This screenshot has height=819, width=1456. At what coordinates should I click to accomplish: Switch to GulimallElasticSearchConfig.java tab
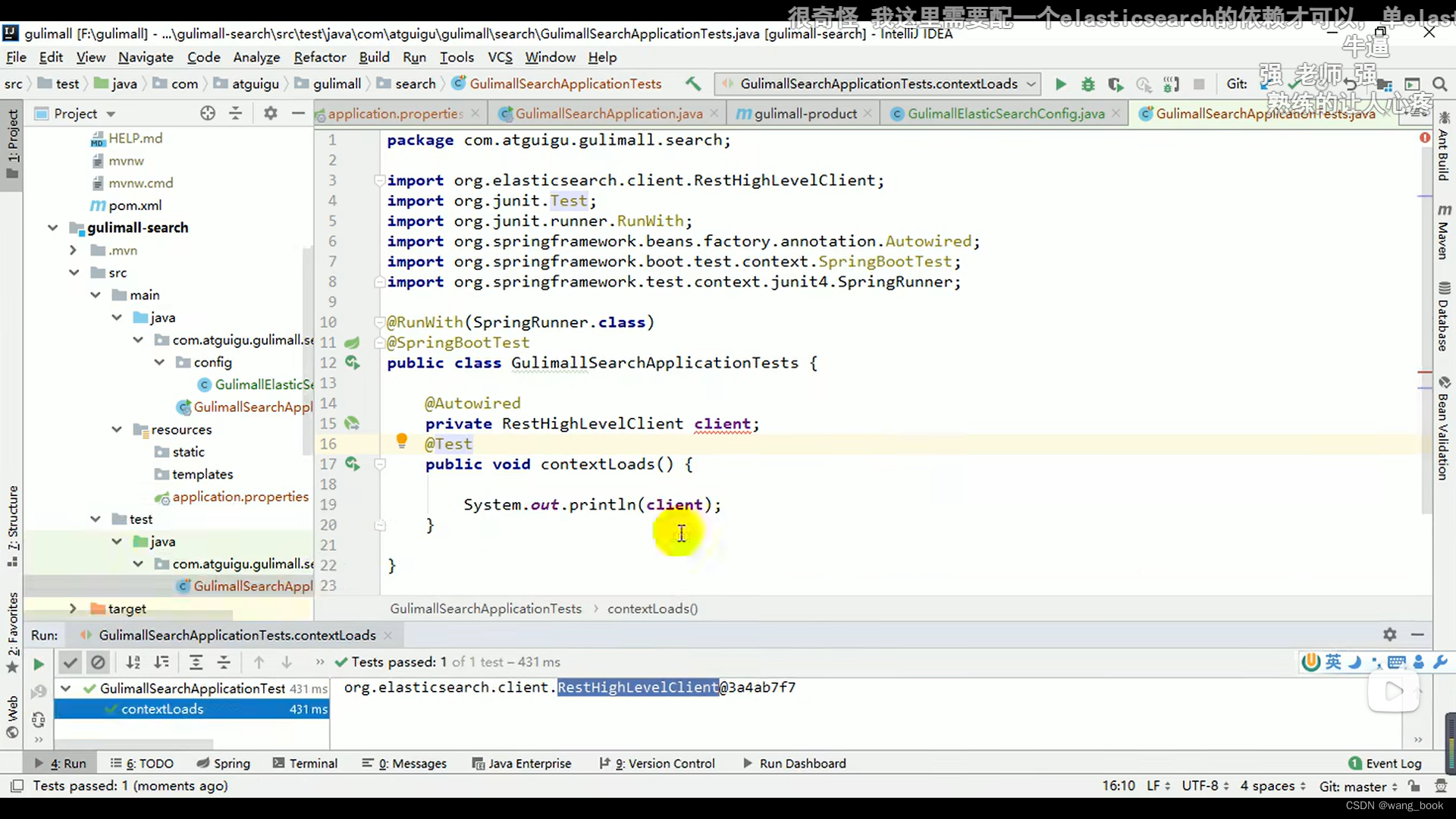point(1006,113)
